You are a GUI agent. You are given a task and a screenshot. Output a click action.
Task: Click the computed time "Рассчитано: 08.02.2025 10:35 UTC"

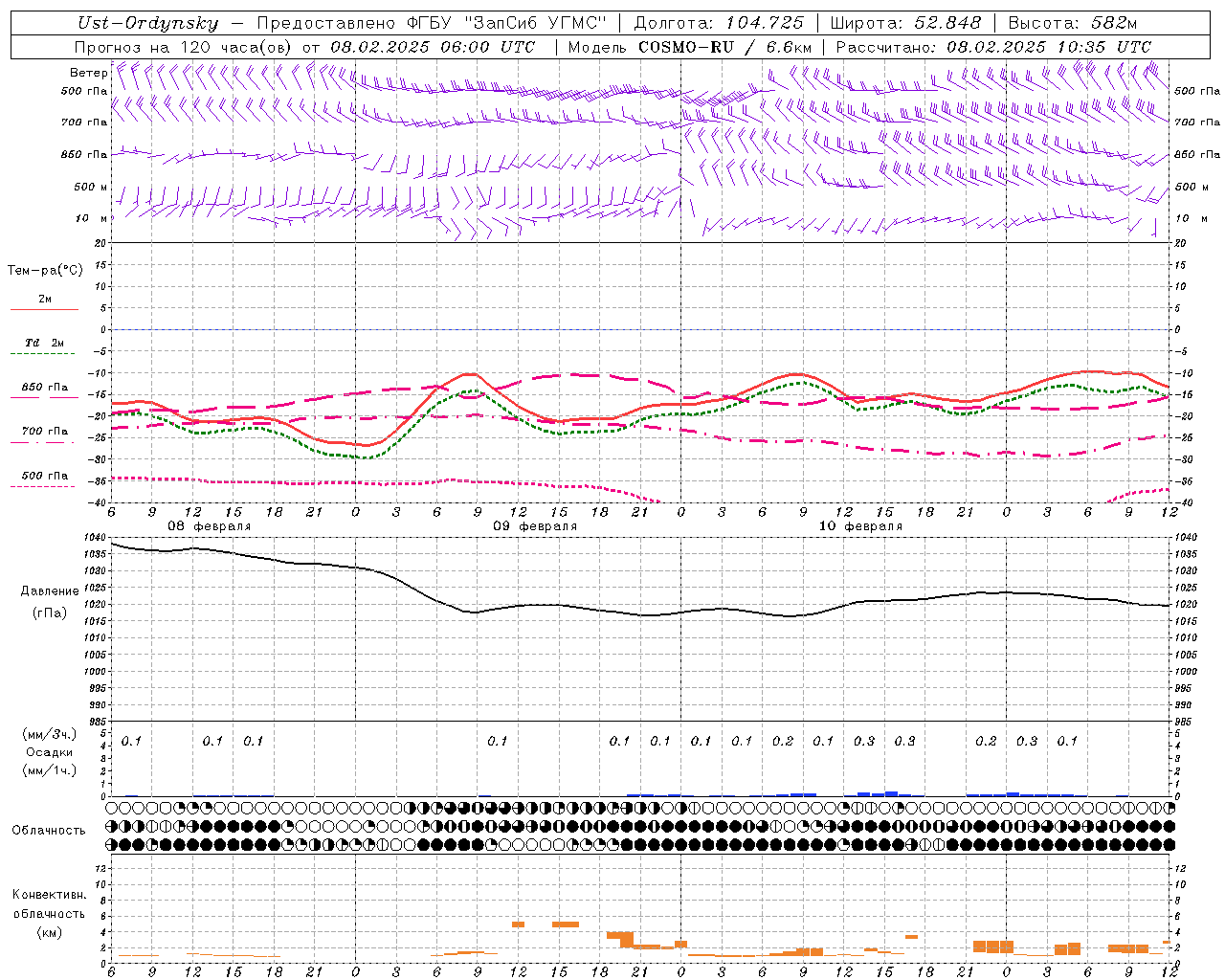click(x=993, y=47)
